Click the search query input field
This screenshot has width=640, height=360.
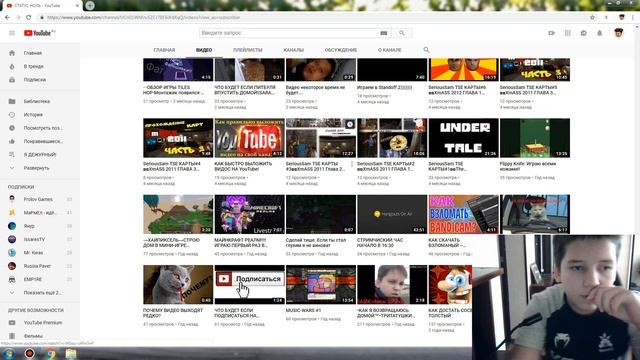tap(289, 33)
